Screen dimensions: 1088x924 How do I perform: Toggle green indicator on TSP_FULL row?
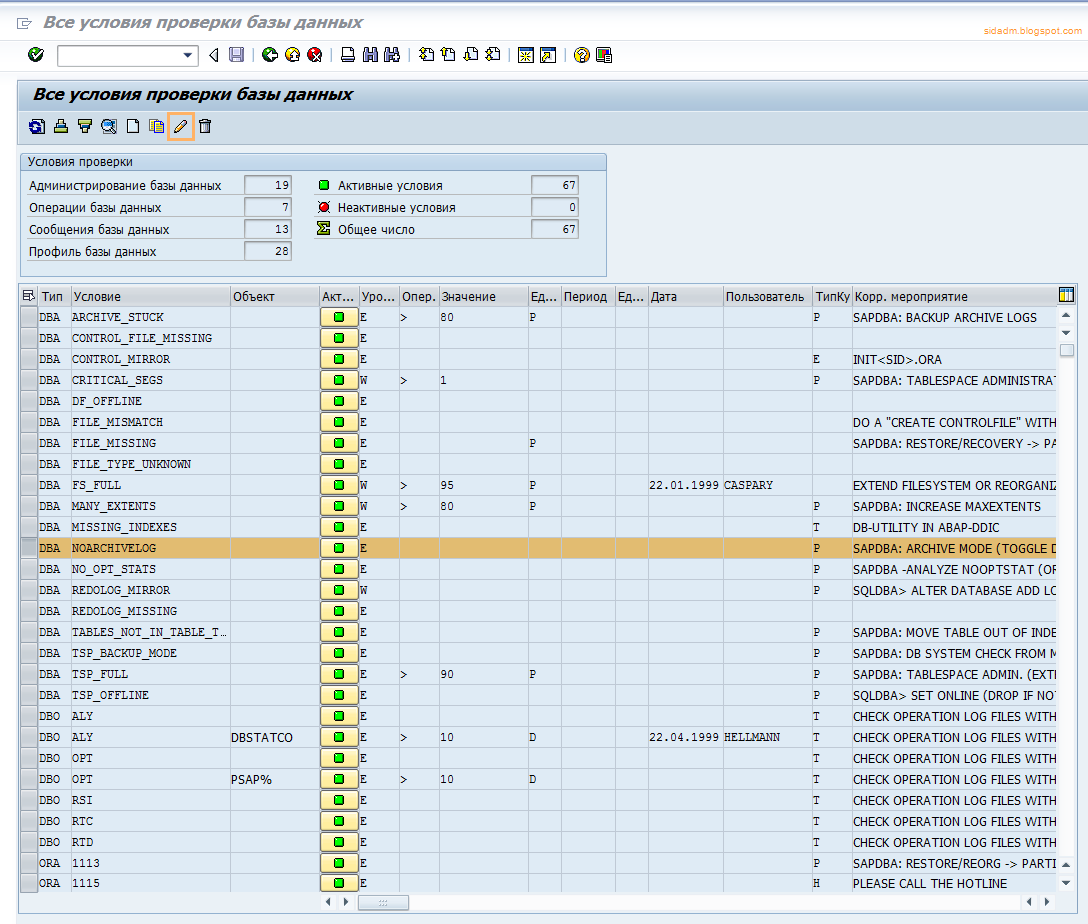339,673
